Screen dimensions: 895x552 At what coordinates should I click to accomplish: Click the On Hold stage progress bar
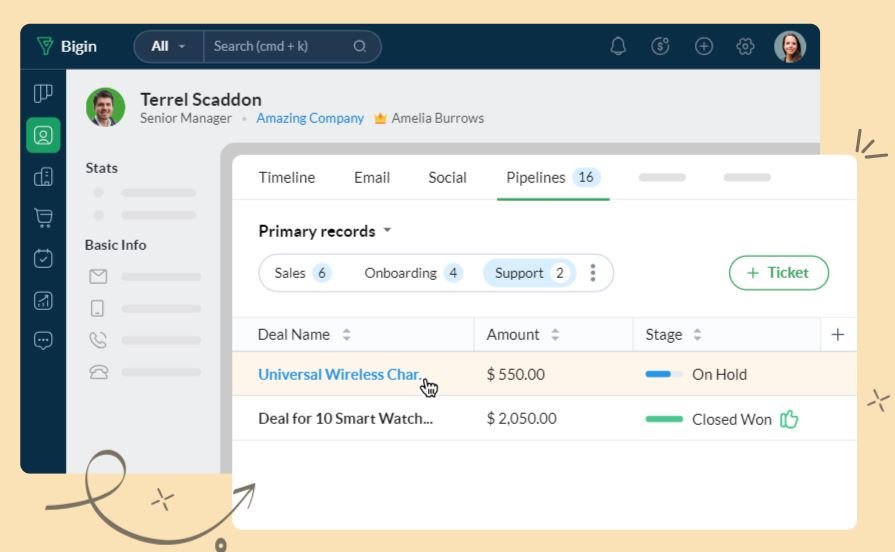click(663, 374)
